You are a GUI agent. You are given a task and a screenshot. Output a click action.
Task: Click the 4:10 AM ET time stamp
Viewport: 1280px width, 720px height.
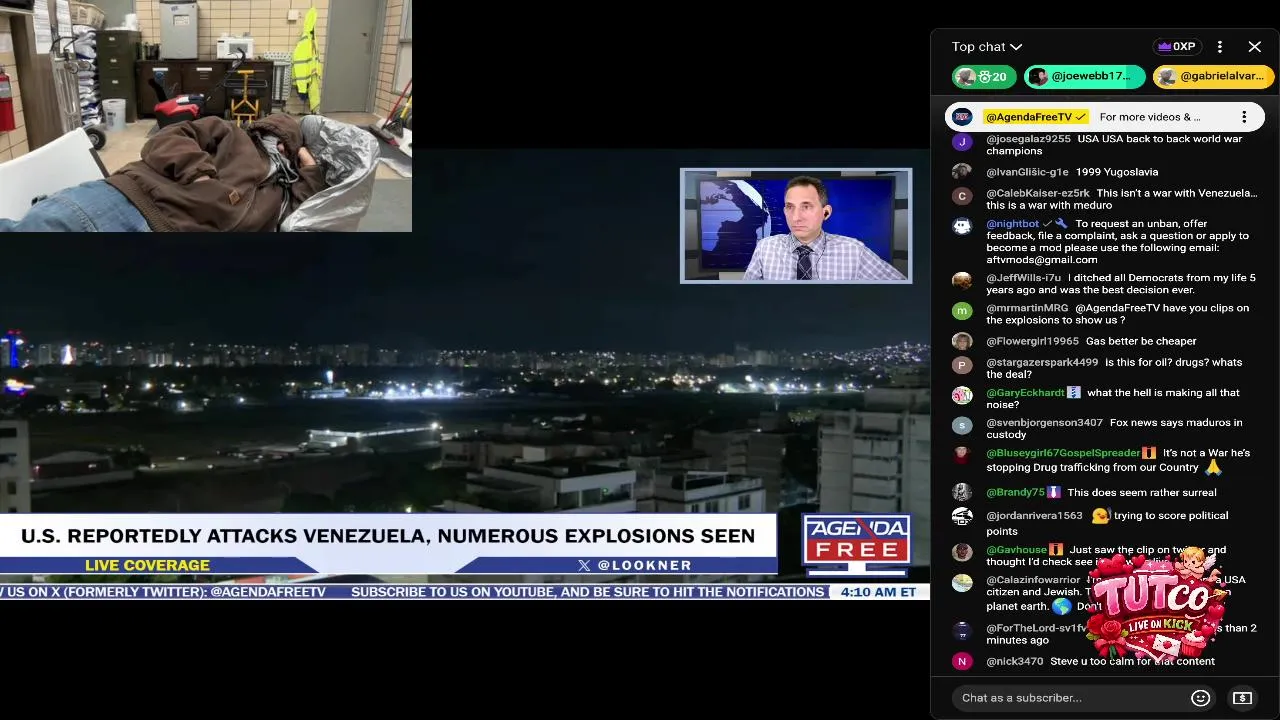[x=878, y=592]
